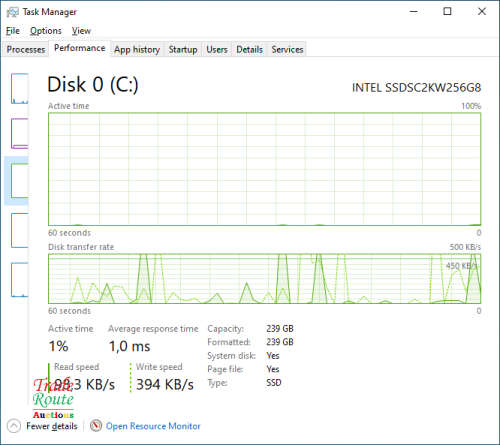Click the Resource Monitor gauge icon
The image size is (500, 445).
tap(96, 425)
